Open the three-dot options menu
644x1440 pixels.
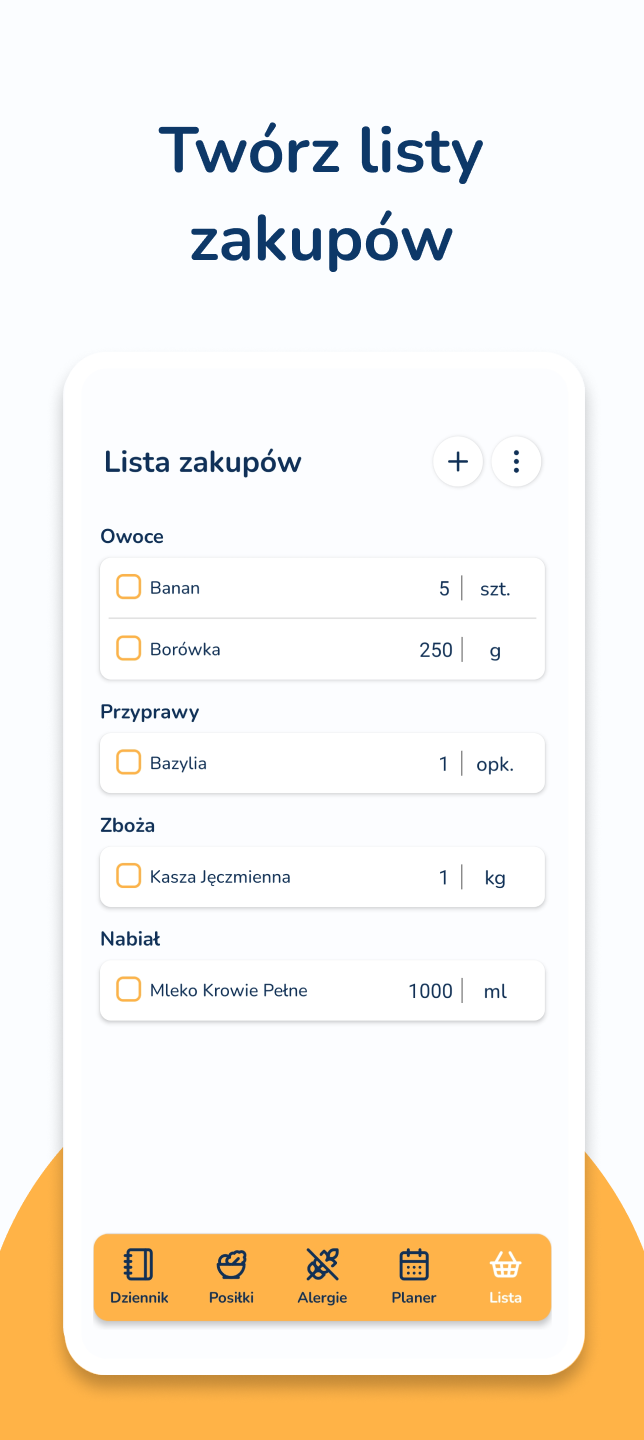pos(516,461)
